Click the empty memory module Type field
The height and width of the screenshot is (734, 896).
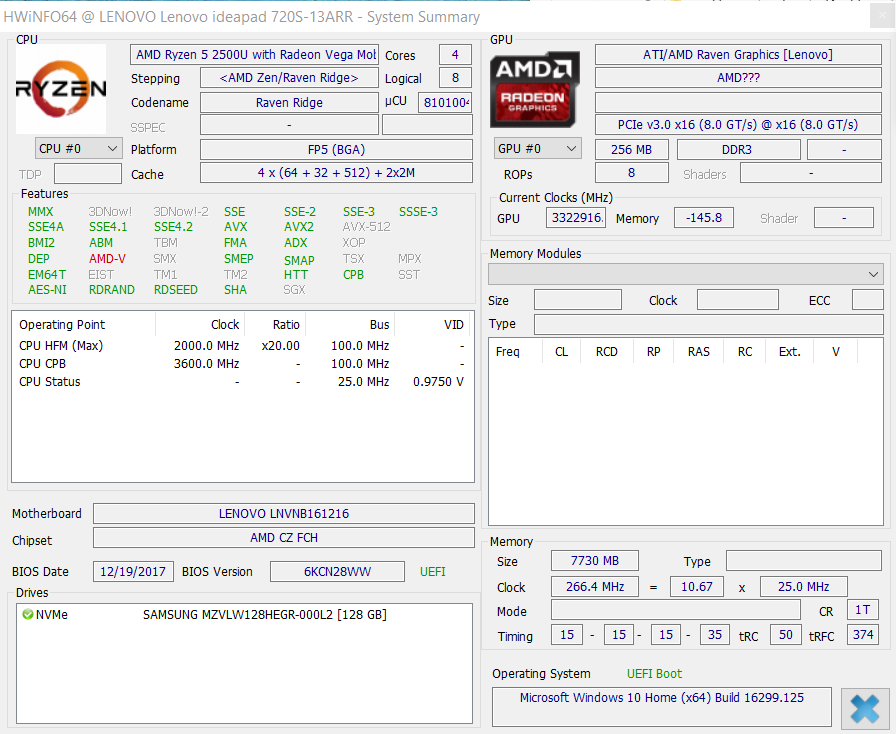click(x=709, y=324)
